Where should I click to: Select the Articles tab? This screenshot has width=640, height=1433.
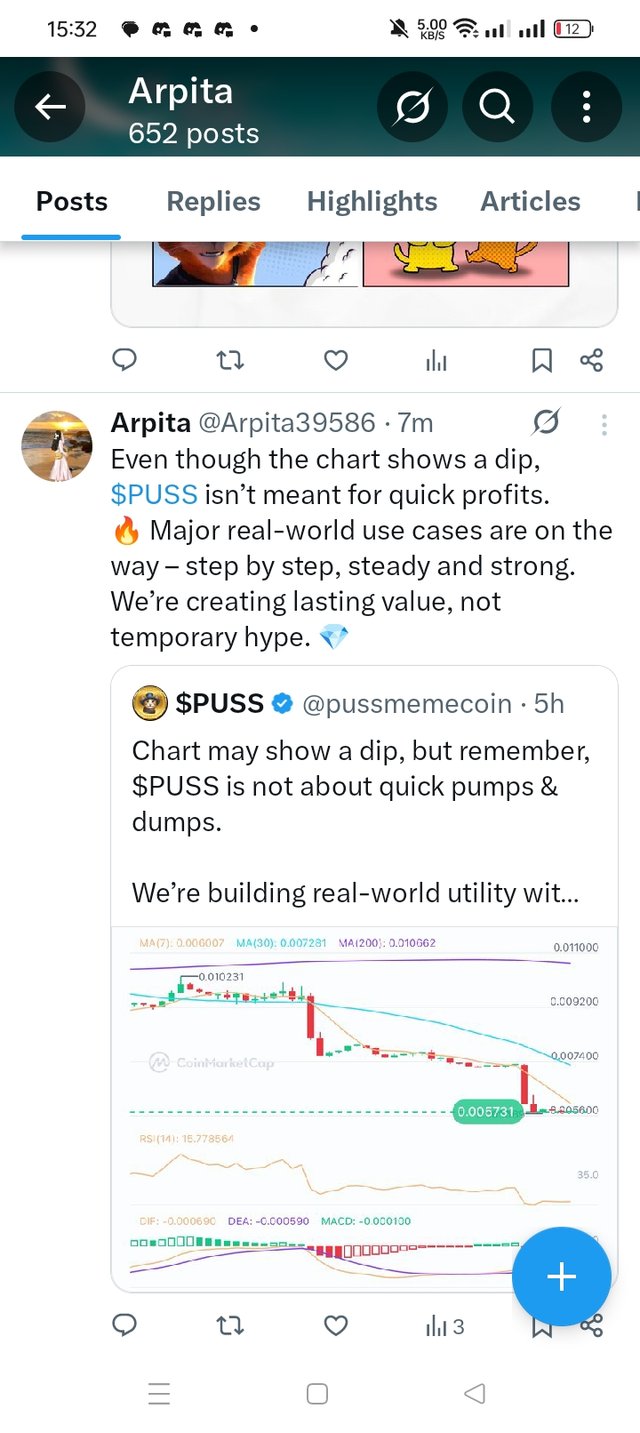[x=530, y=201]
